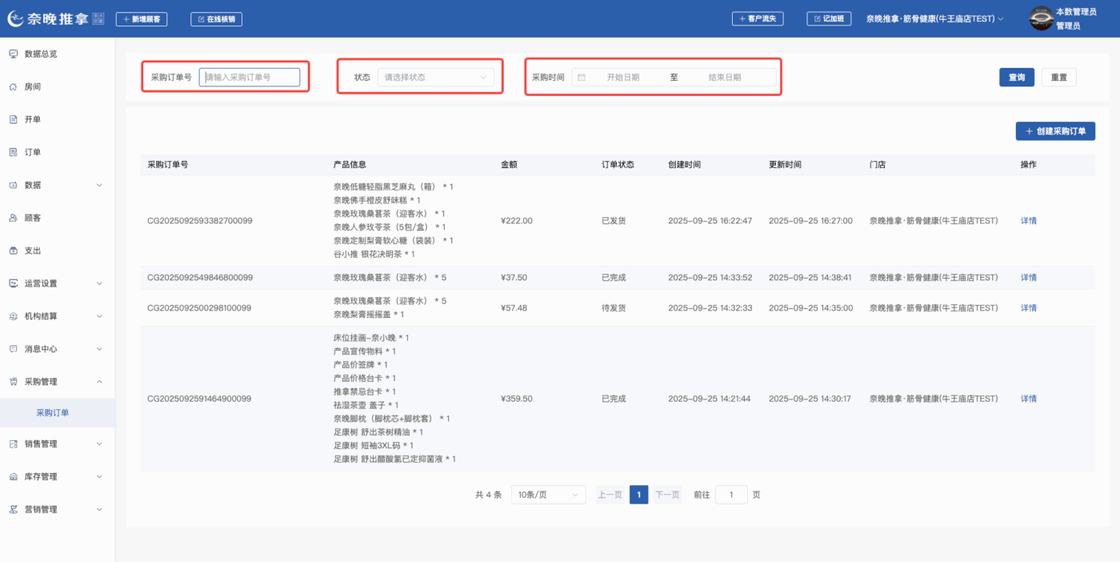This screenshot has height=562, width=1120.
Task: Click the 订单 list icon in sidebar
Action: click(x=13, y=152)
